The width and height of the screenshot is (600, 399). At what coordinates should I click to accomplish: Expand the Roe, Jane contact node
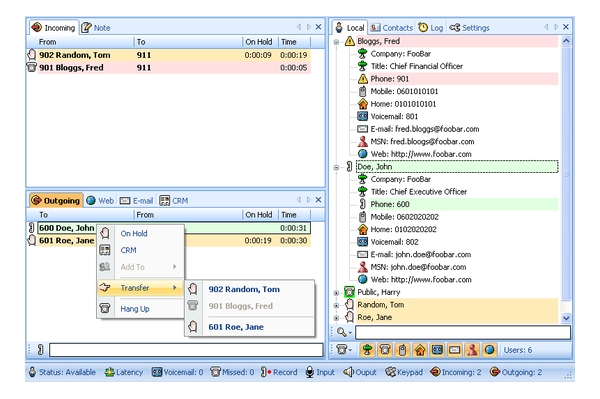click(336, 318)
